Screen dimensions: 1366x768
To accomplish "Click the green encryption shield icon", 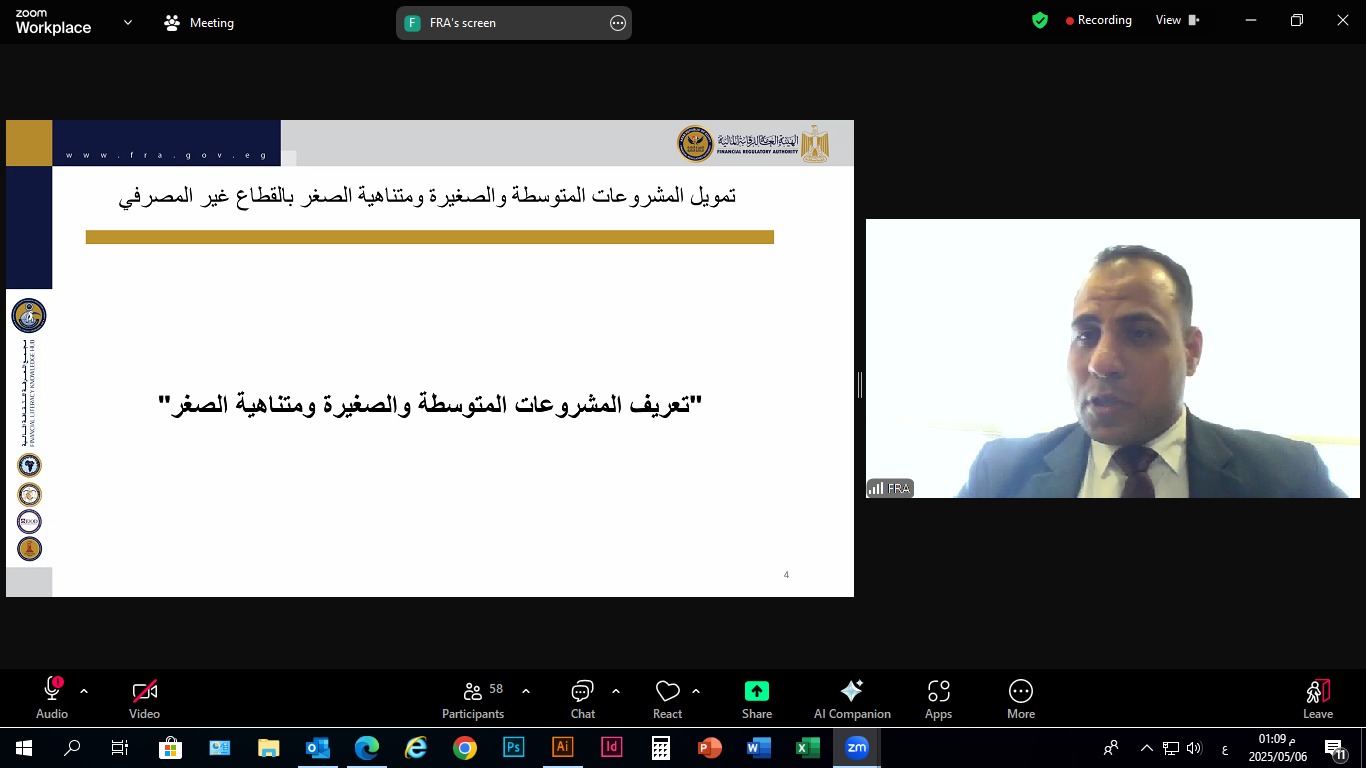I will click(1040, 20).
